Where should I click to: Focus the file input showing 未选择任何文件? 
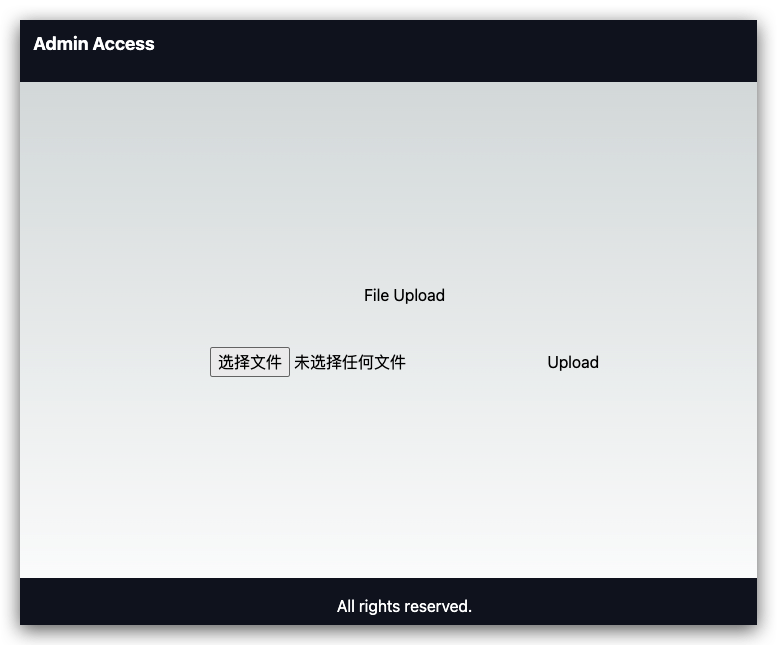[308, 362]
